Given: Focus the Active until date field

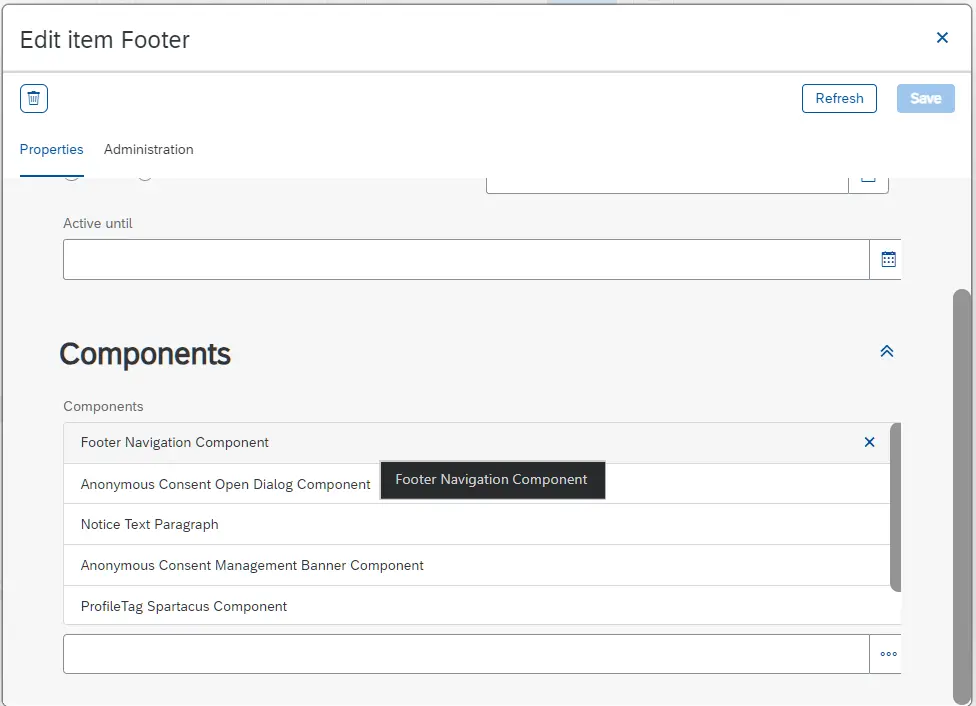Looking at the screenshot, I should pos(466,260).
